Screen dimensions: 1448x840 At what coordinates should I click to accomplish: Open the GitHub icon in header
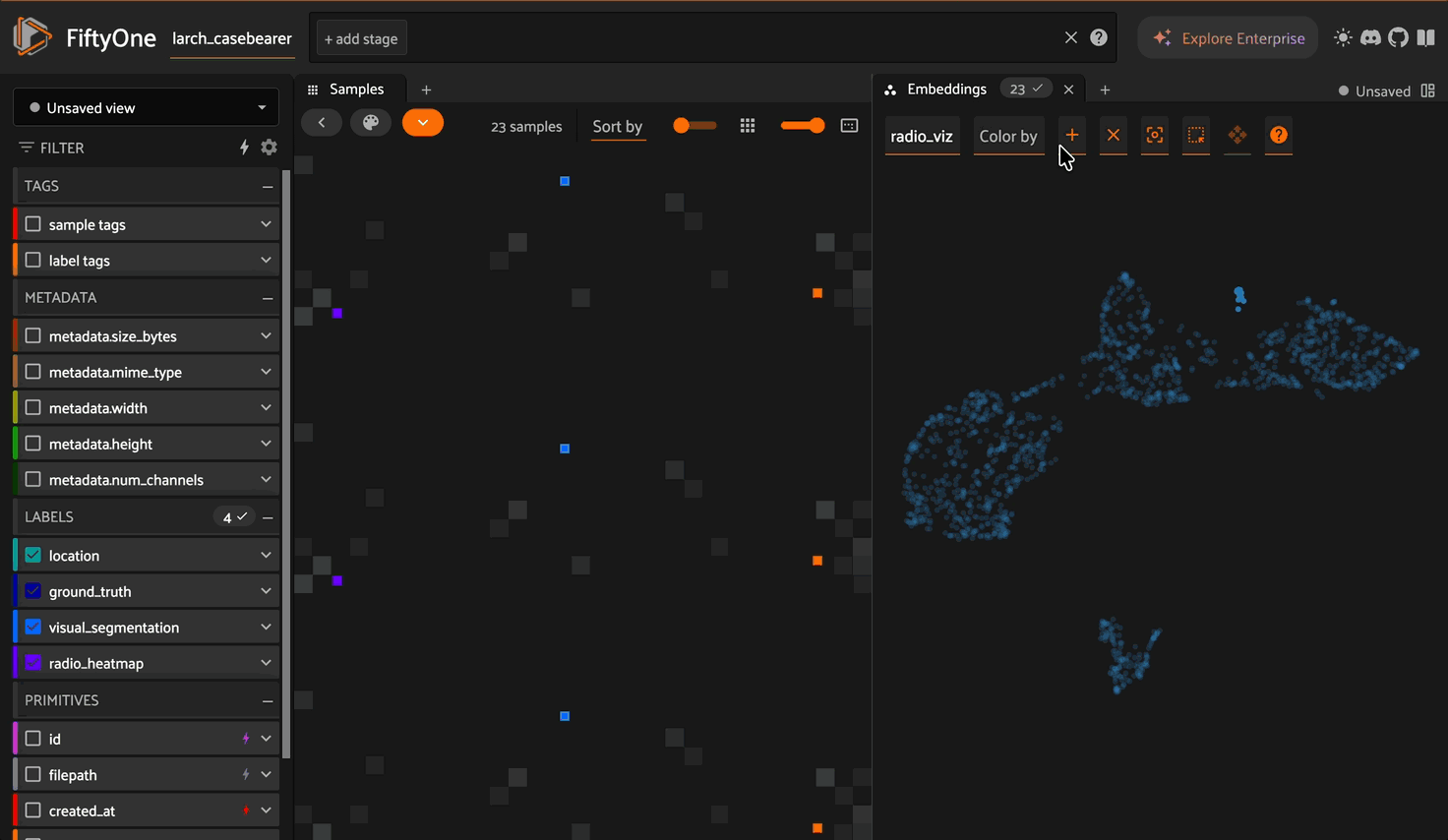pyautogui.click(x=1398, y=38)
